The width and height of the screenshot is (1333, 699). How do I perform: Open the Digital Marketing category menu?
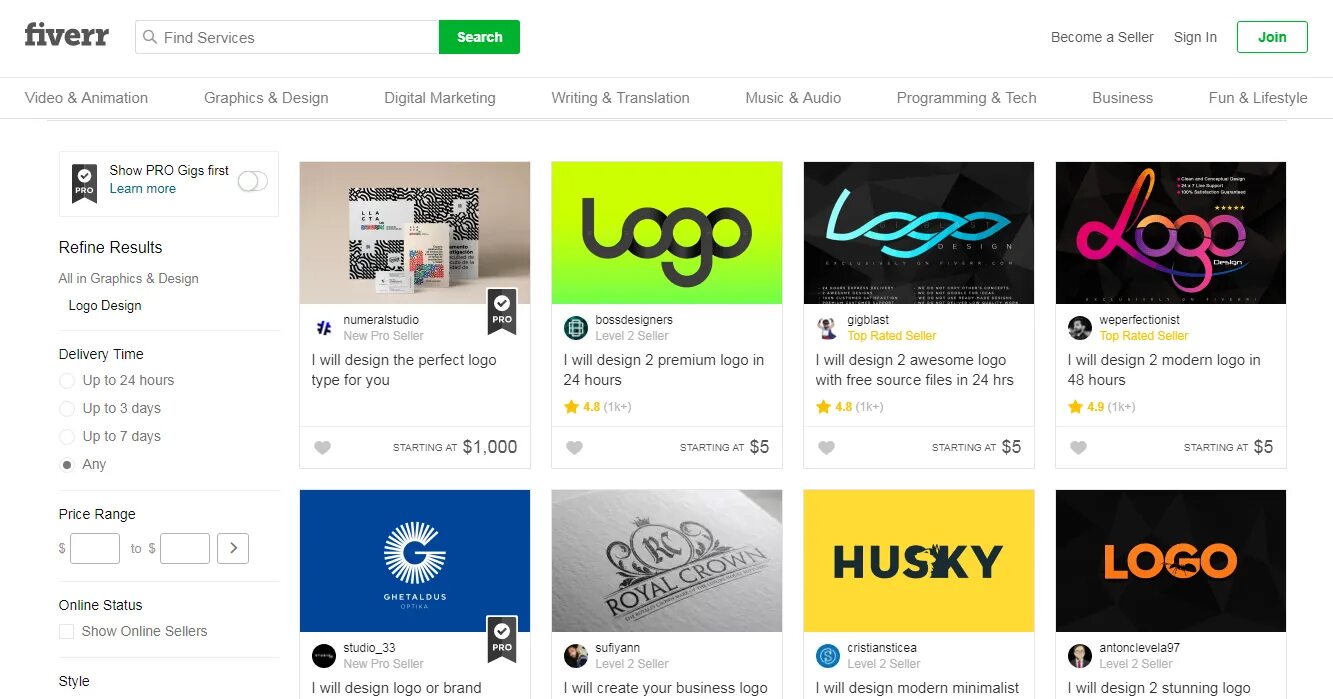click(x=439, y=98)
